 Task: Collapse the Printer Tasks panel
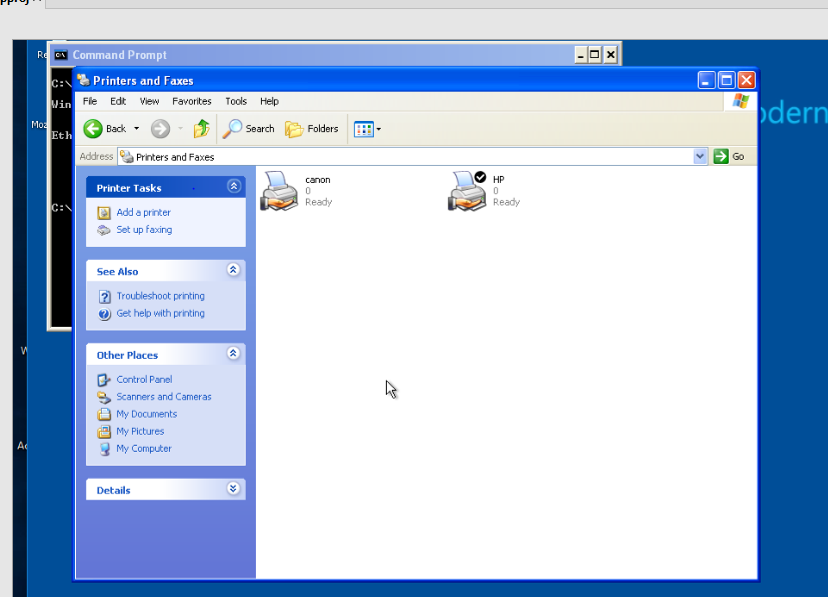234,187
